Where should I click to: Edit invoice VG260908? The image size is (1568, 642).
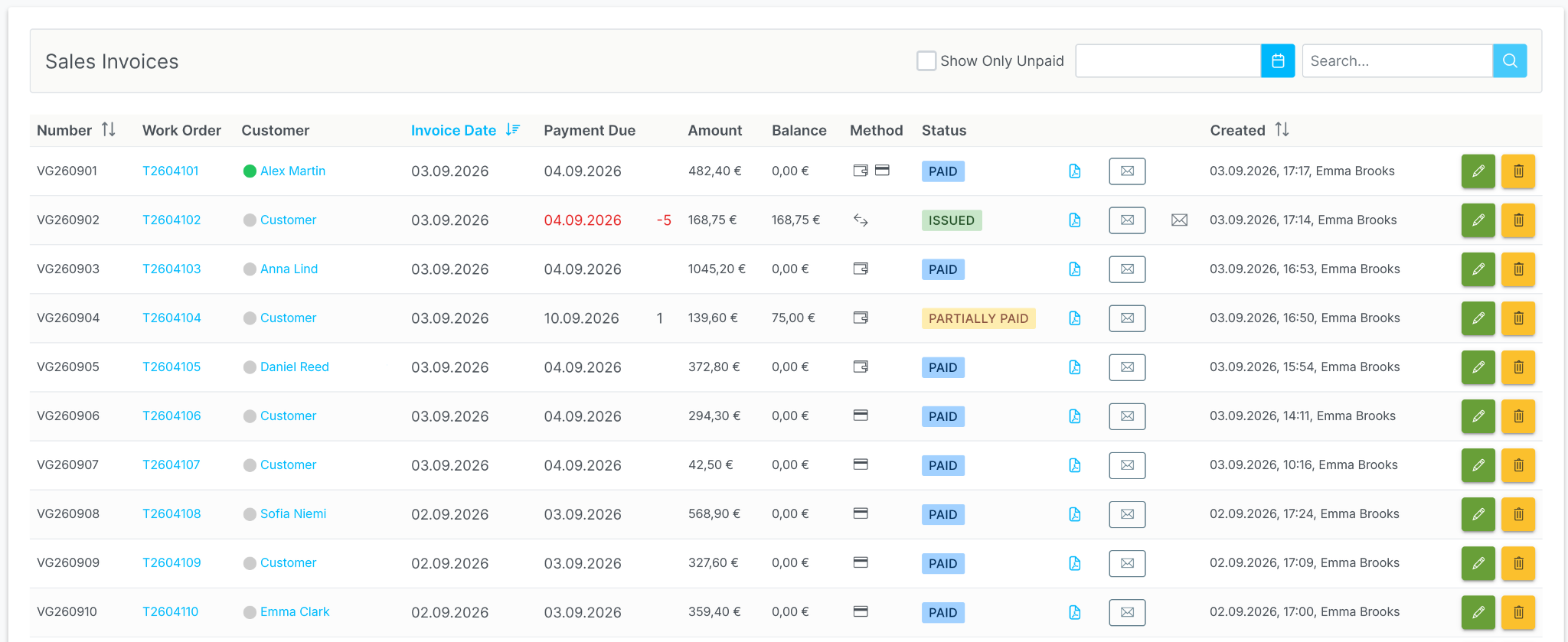[x=1478, y=514]
